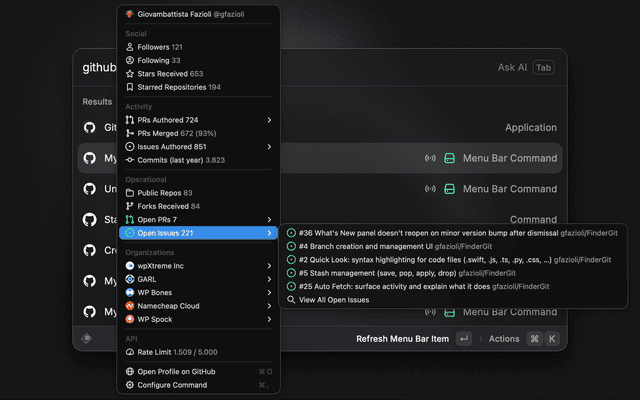Expand the GARL organization chevron
Screen dimensions: 640x400
tap(269, 279)
